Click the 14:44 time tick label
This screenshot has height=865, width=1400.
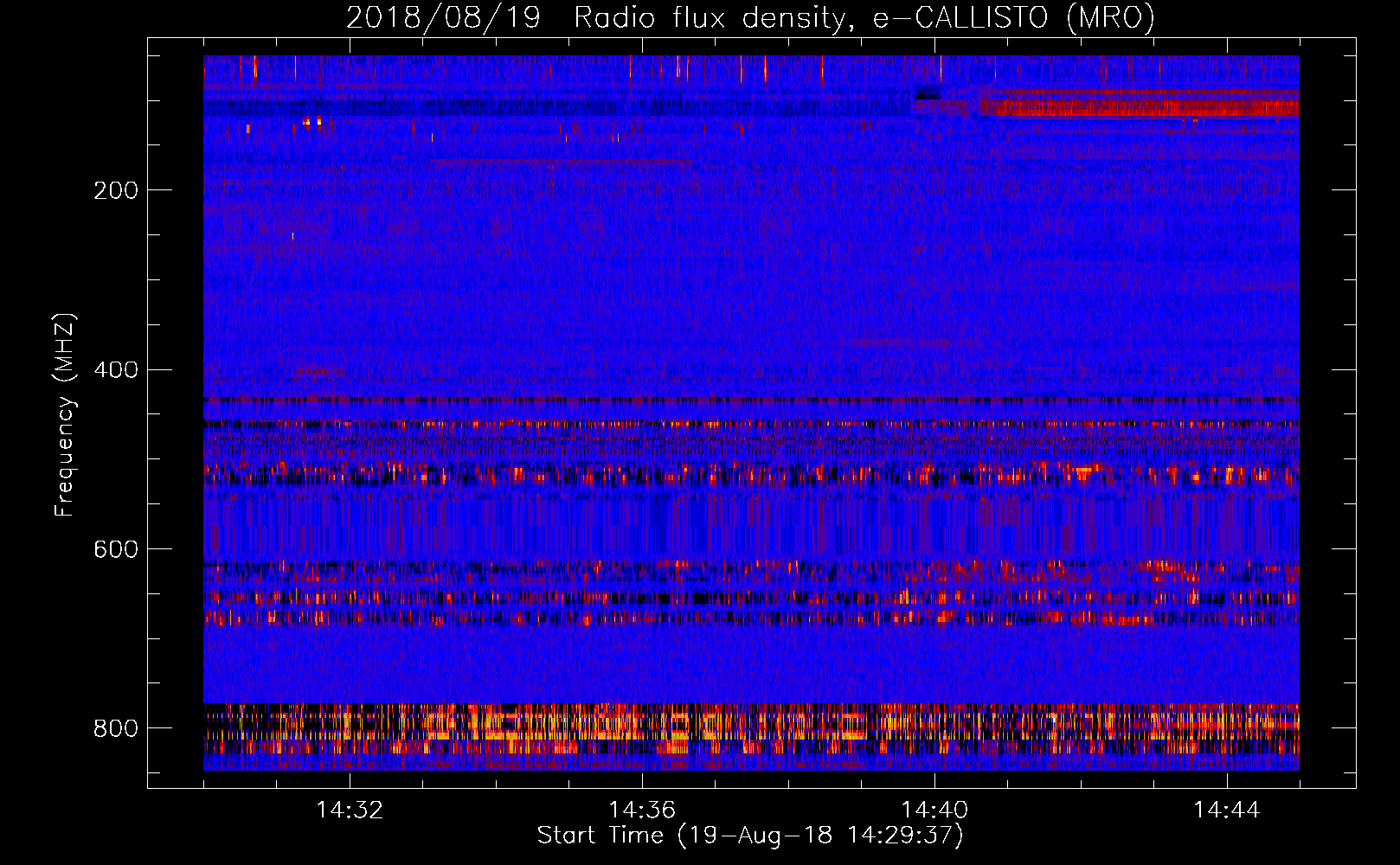coord(1227,811)
